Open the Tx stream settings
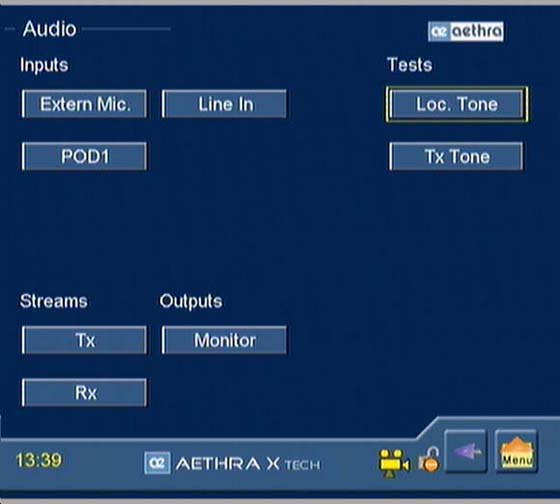Image resolution: width=560 pixels, height=504 pixels. coord(84,340)
